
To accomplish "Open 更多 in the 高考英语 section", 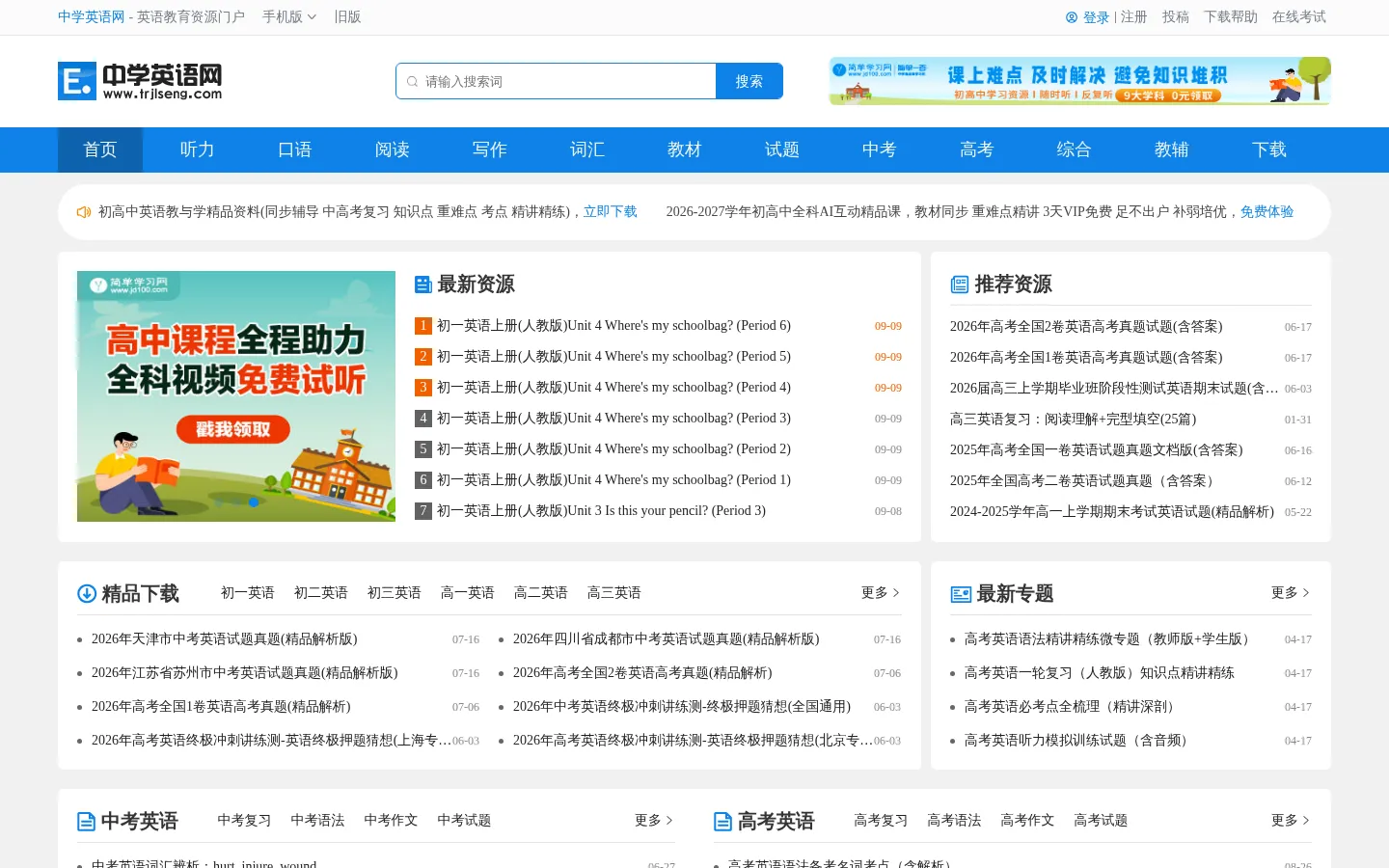I will coord(1291,821).
